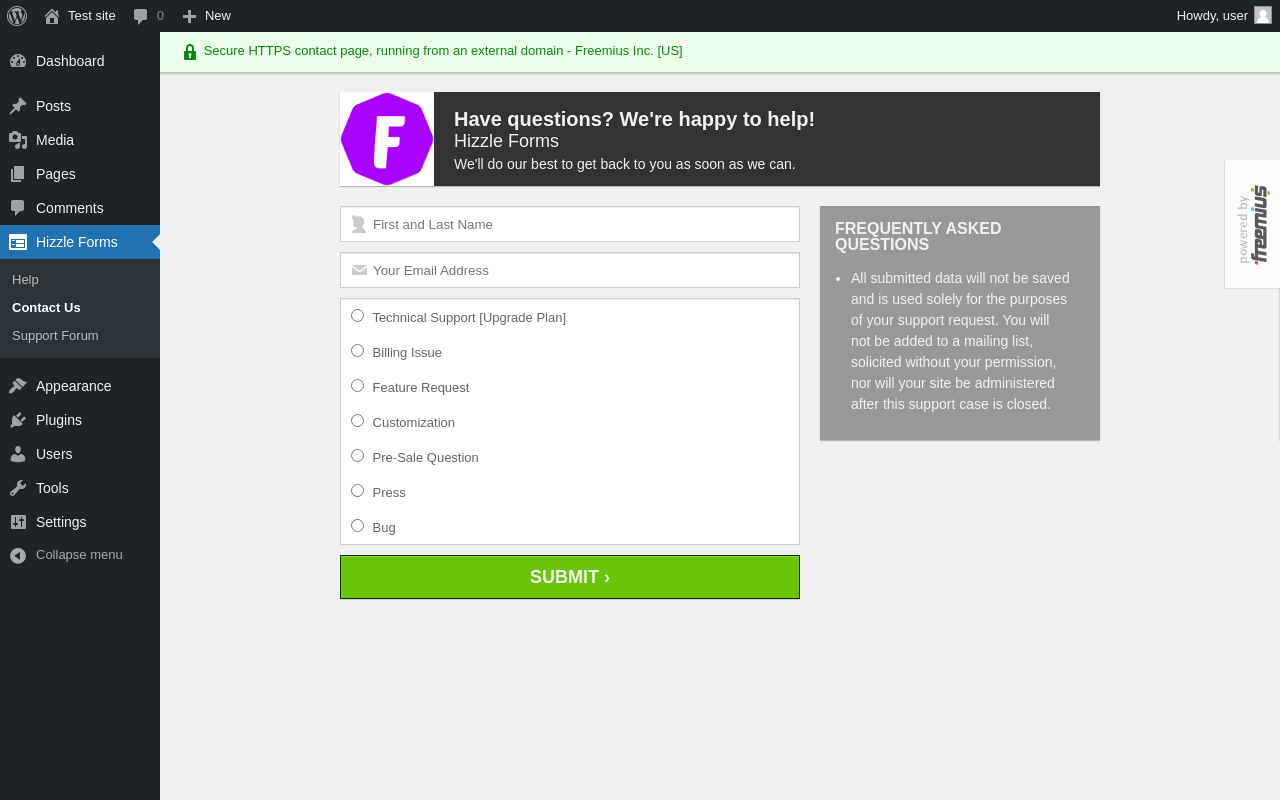
Task: Select Technical Support [Upgrade Plan] option
Action: pos(357,316)
